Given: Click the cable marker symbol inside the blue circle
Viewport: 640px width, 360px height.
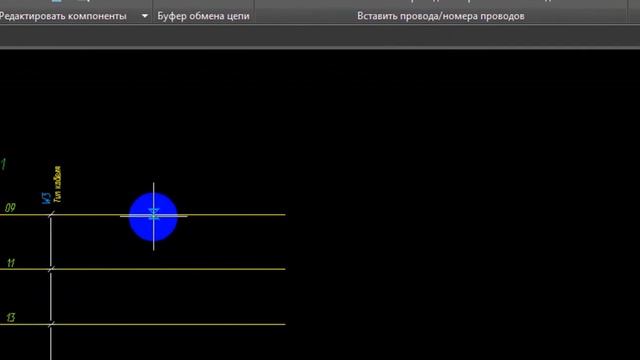Looking at the screenshot, I should (x=153, y=214).
